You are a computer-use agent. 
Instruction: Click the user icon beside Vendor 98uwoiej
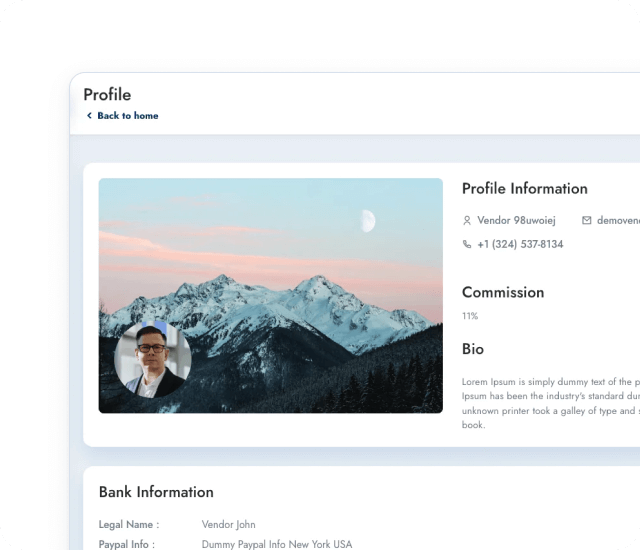[467, 221]
